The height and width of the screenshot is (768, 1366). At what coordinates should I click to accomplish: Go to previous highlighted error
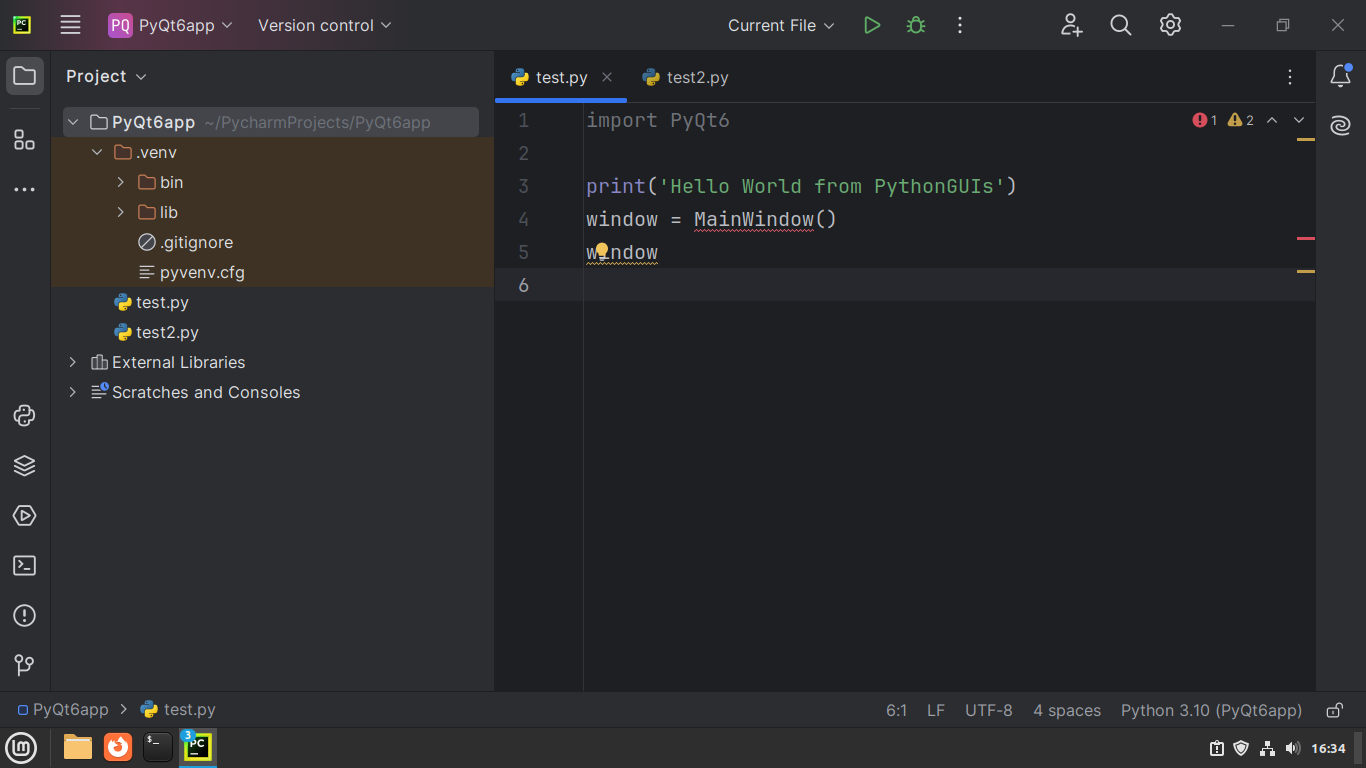pyautogui.click(x=1272, y=120)
